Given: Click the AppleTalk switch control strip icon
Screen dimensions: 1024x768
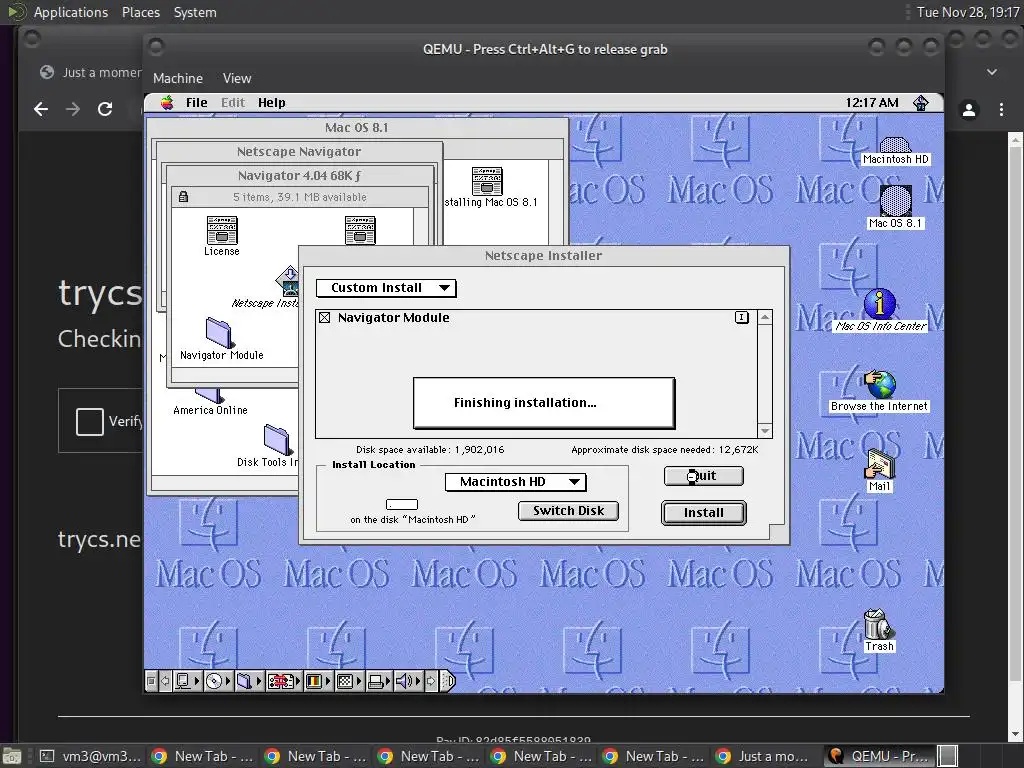Looking at the screenshot, I should tap(184, 681).
